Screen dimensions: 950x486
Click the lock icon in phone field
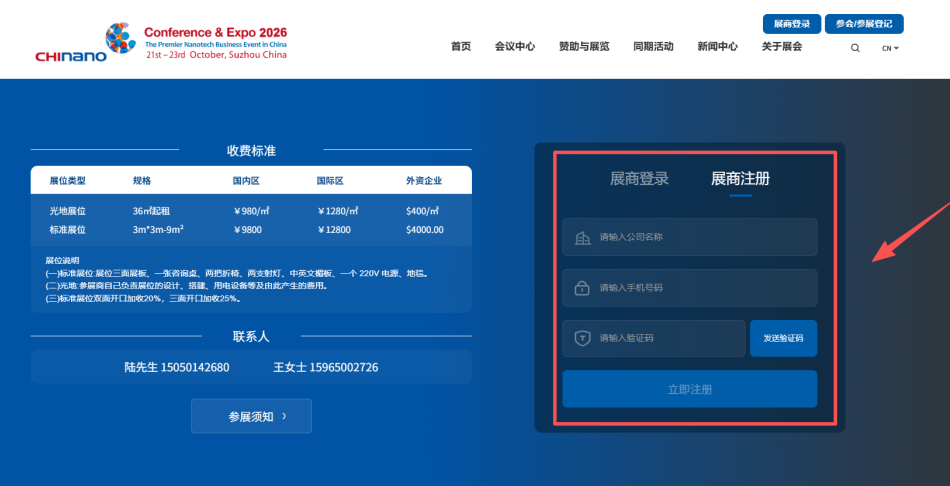[582, 289]
